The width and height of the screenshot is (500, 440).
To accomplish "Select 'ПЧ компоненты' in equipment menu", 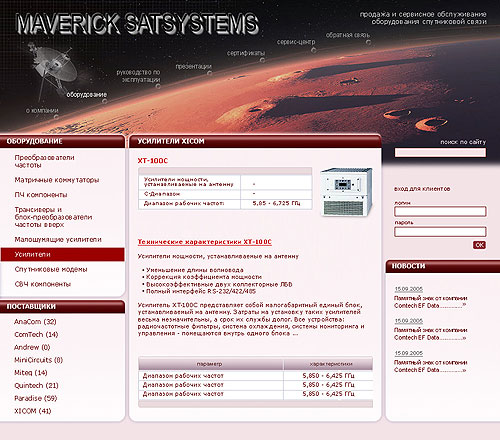I will point(41,195).
